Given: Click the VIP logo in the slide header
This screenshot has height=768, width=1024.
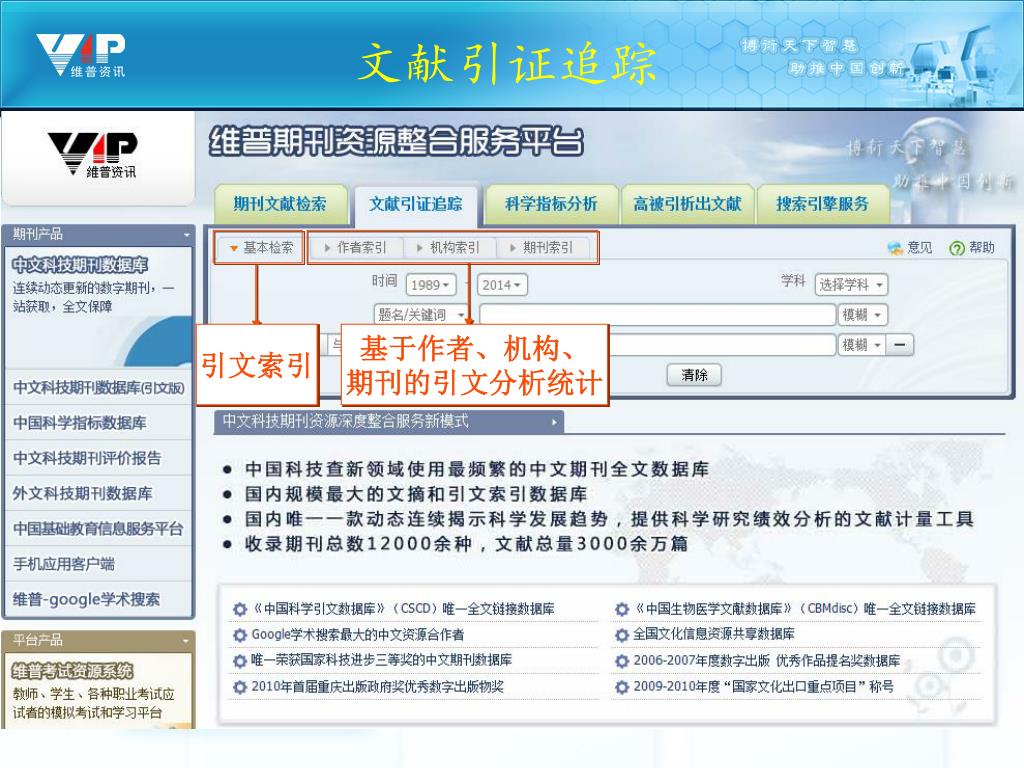Looking at the screenshot, I should (80, 56).
